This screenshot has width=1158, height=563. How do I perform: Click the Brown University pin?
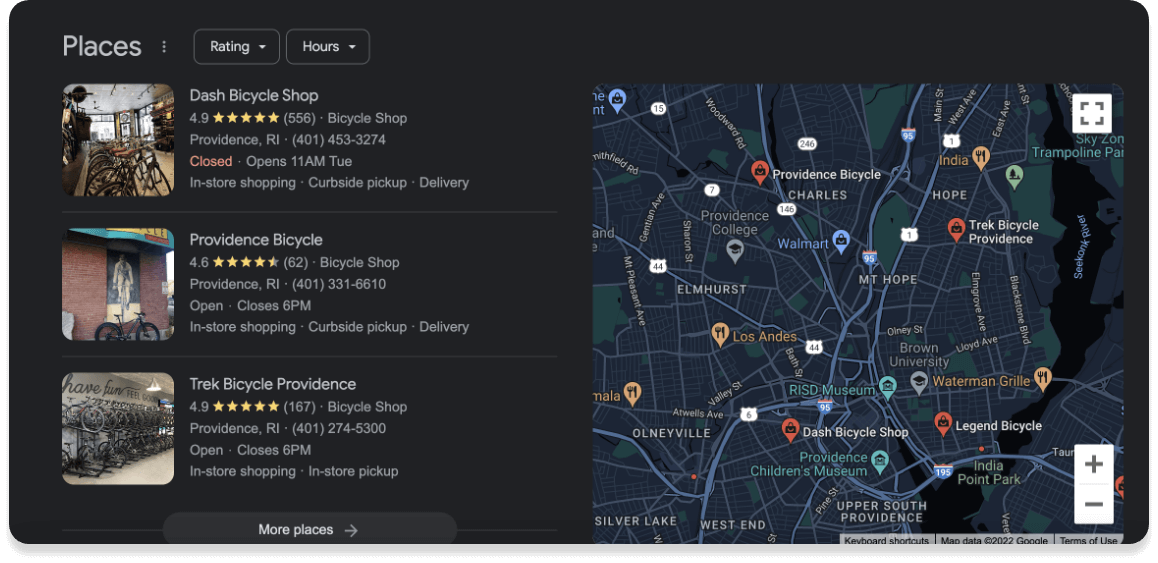point(919,382)
